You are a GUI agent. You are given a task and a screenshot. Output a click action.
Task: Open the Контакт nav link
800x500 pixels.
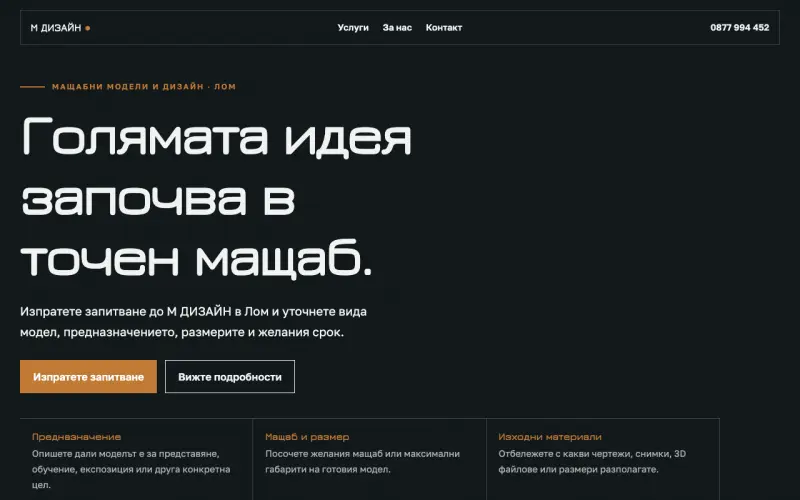click(443, 28)
